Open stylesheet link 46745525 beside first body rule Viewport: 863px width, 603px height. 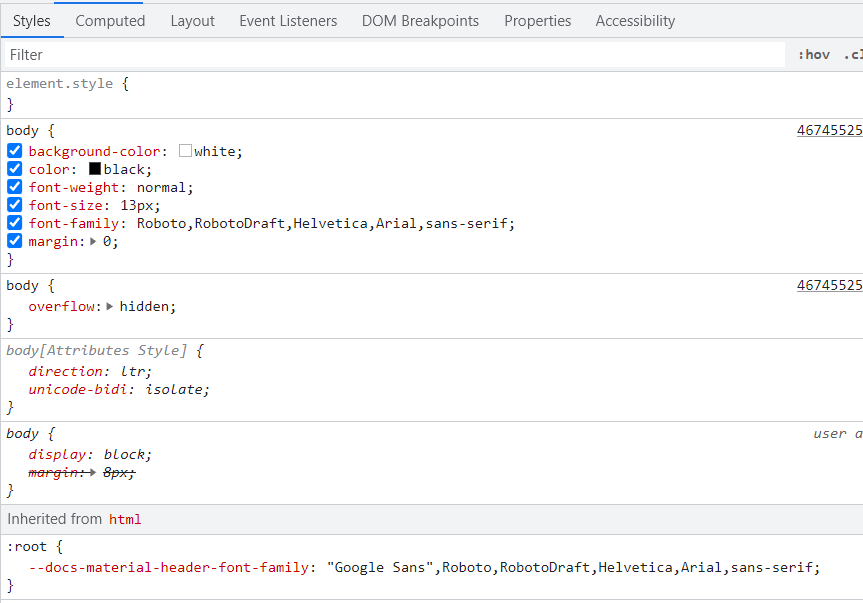coord(829,130)
